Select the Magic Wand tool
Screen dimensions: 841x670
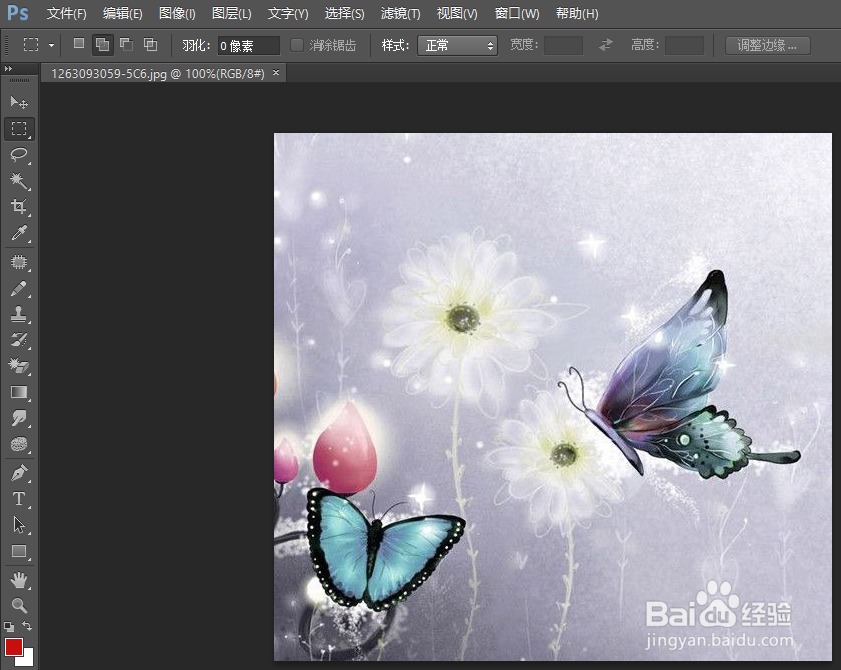19,181
